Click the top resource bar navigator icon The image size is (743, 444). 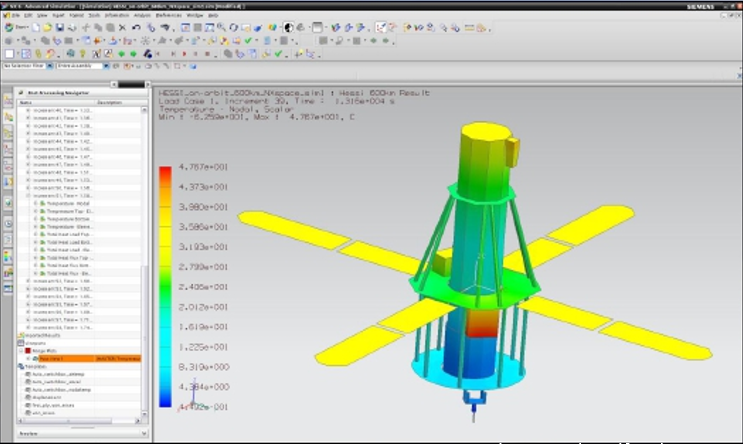pos(8,100)
